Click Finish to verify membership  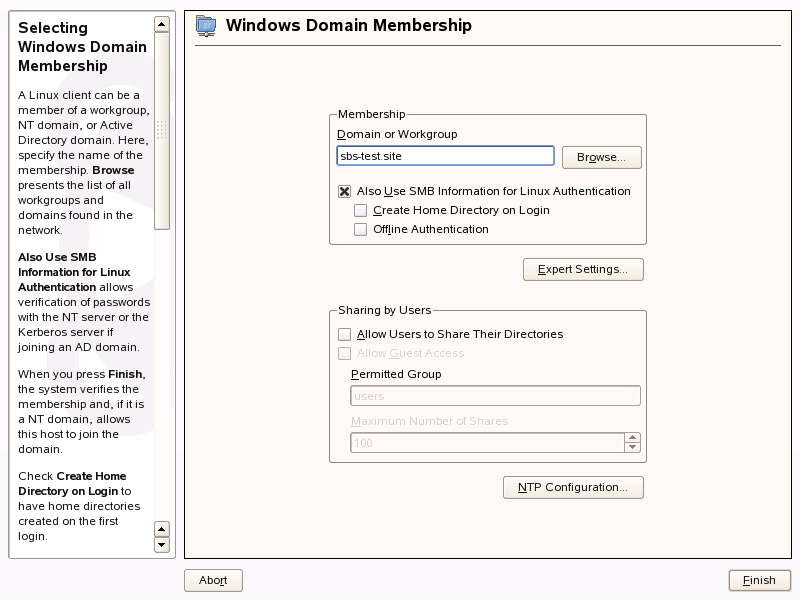[759, 581]
